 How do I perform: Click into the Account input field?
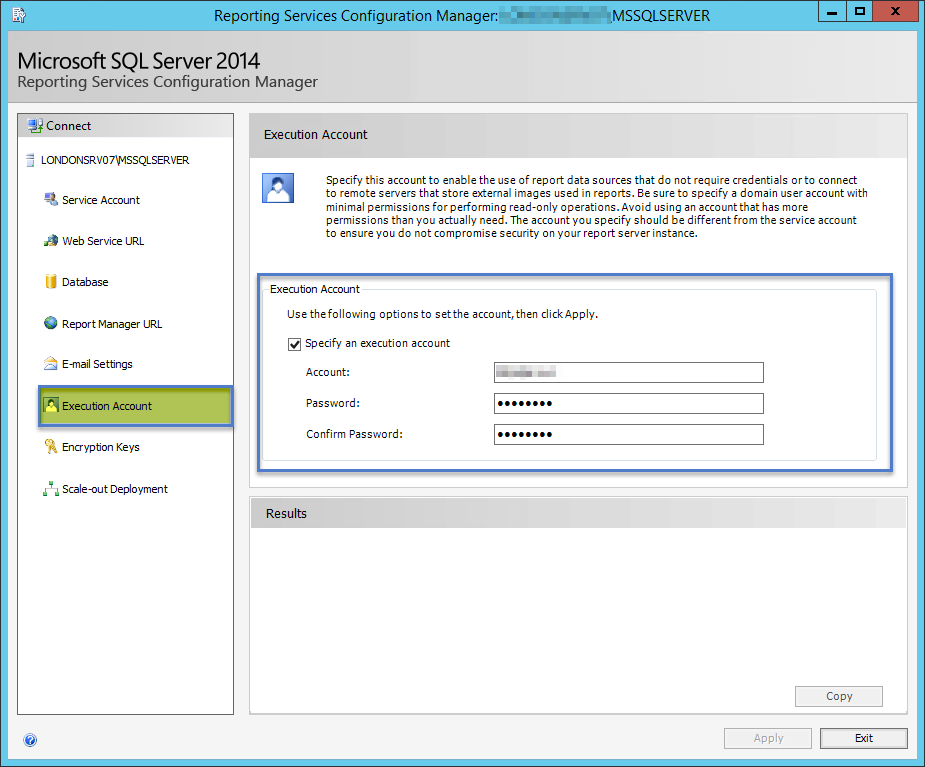pyautogui.click(x=629, y=372)
